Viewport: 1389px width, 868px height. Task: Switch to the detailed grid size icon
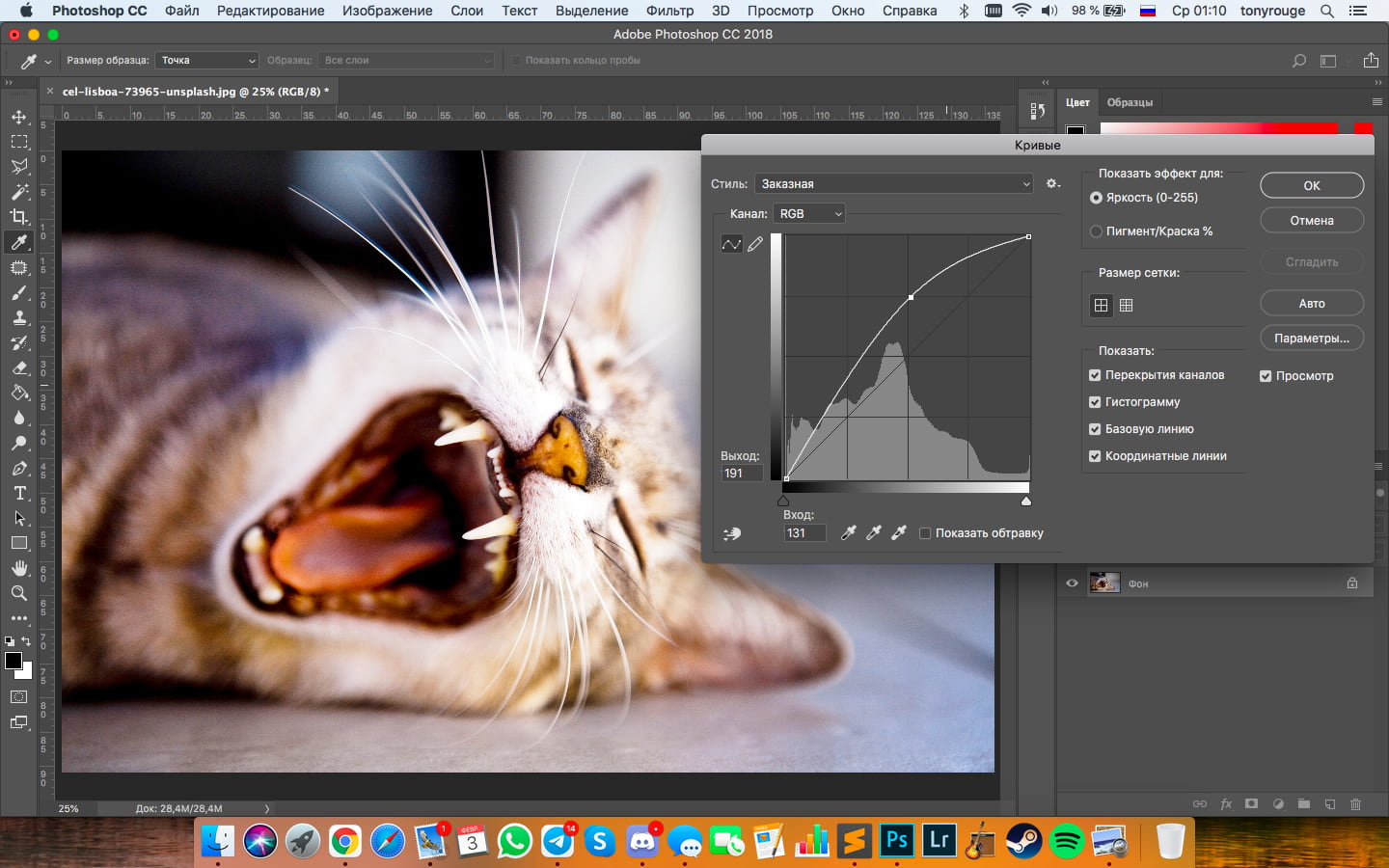pyautogui.click(x=1126, y=306)
